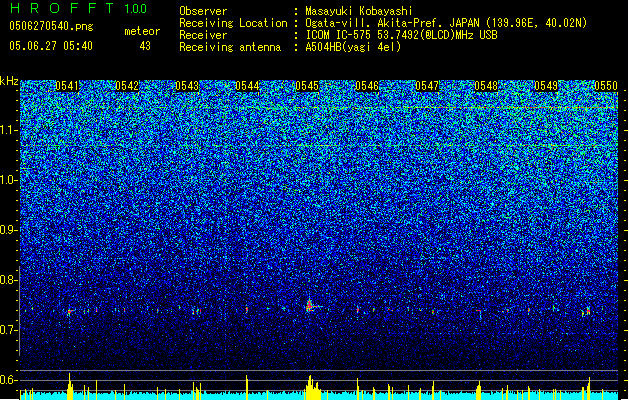Click the meteor label
Screen dimensions: 629x400
142,31
